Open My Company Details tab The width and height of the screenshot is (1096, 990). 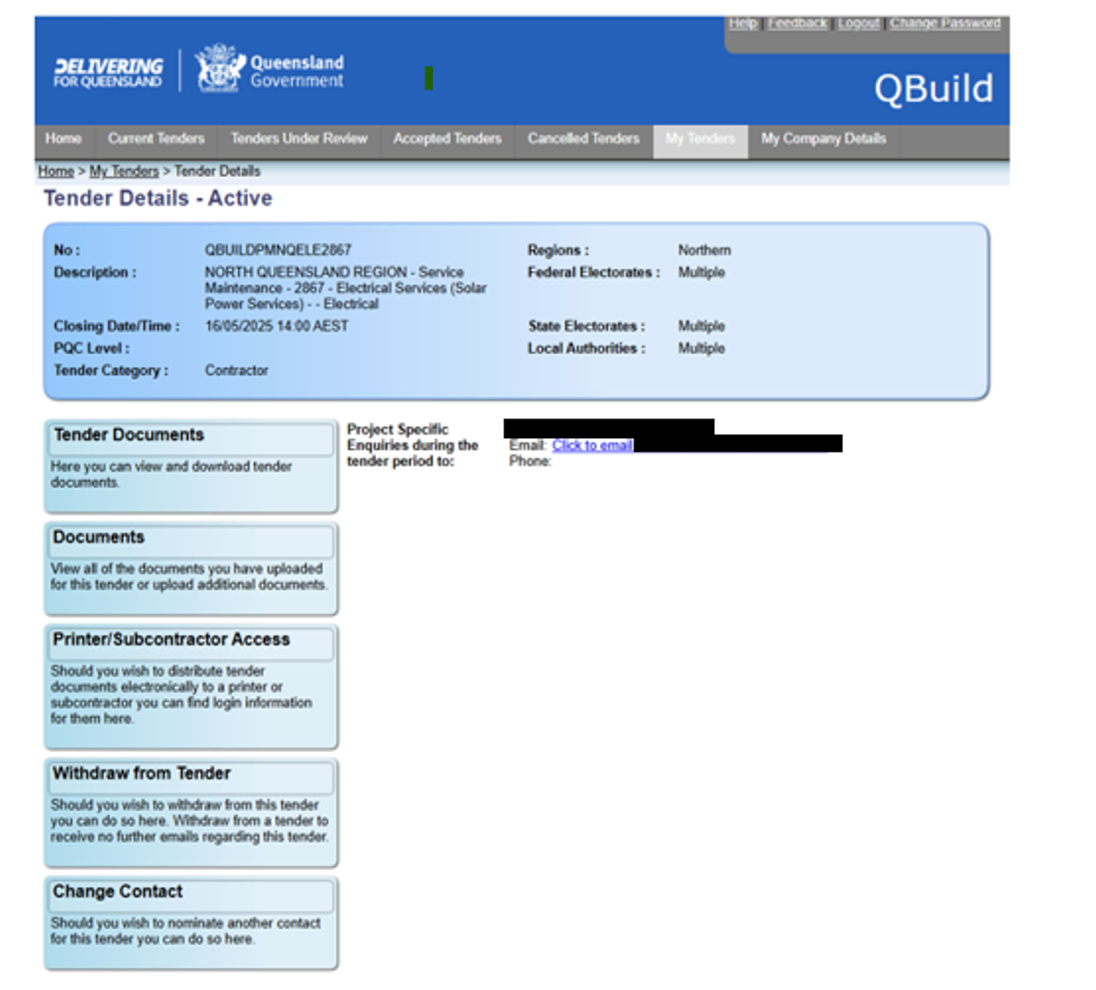point(823,139)
